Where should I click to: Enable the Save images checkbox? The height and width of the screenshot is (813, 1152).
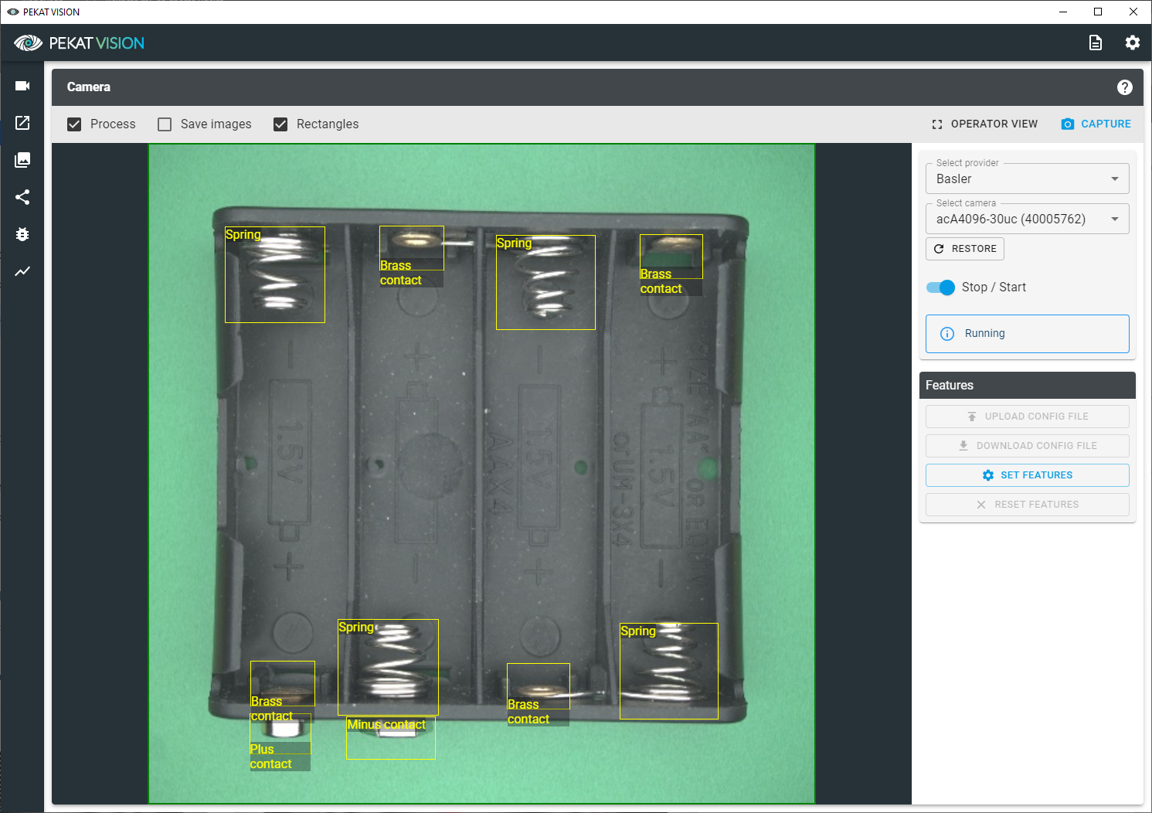(x=165, y=124)
